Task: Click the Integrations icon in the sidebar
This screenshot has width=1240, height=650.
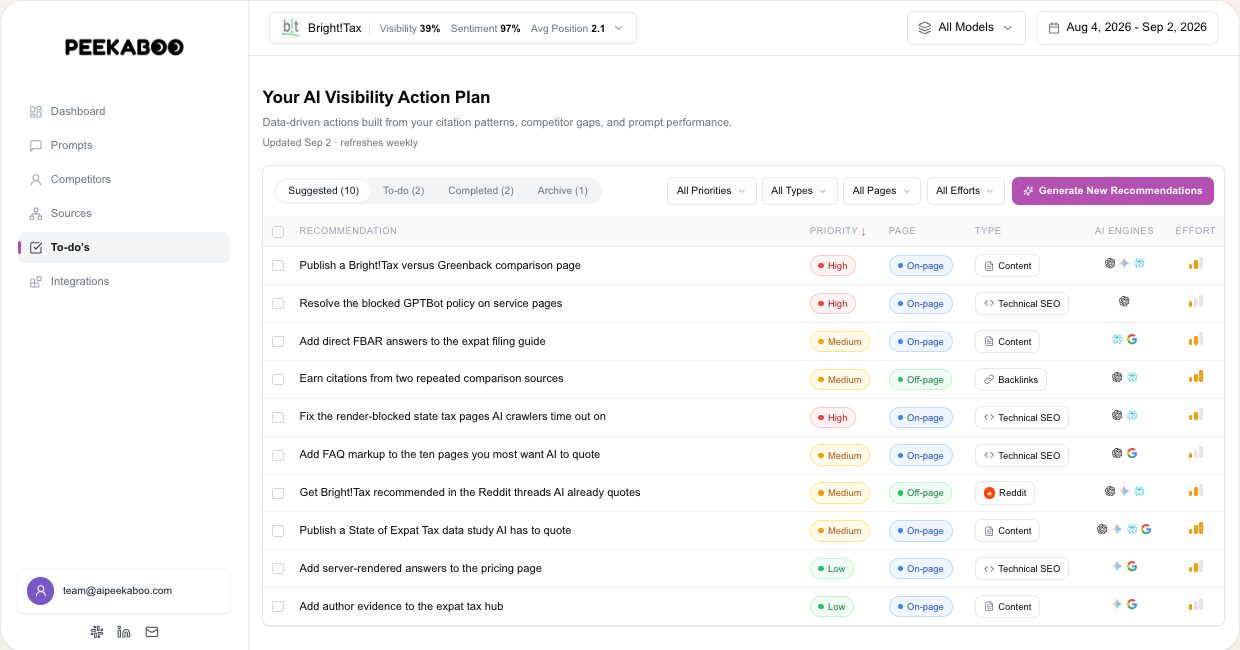Action: [36, 281]
